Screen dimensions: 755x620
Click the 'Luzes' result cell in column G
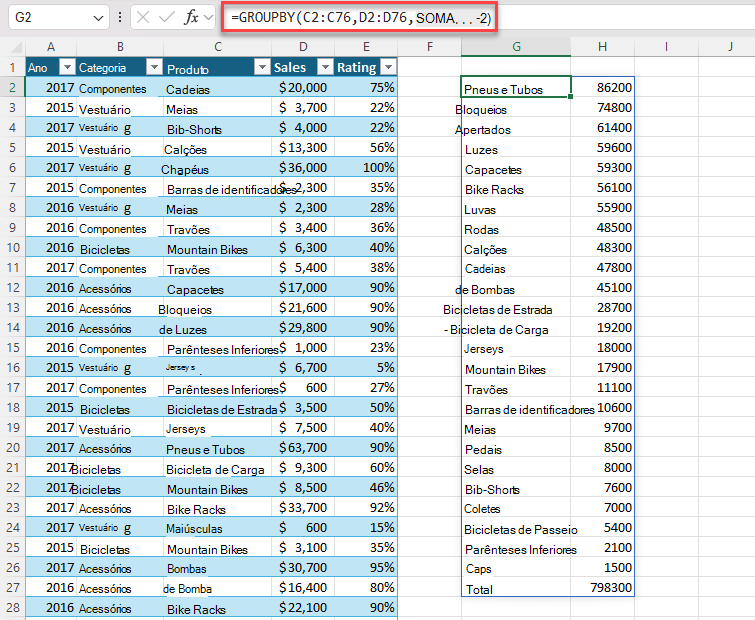pyautogui.click(x=516, y=147)
